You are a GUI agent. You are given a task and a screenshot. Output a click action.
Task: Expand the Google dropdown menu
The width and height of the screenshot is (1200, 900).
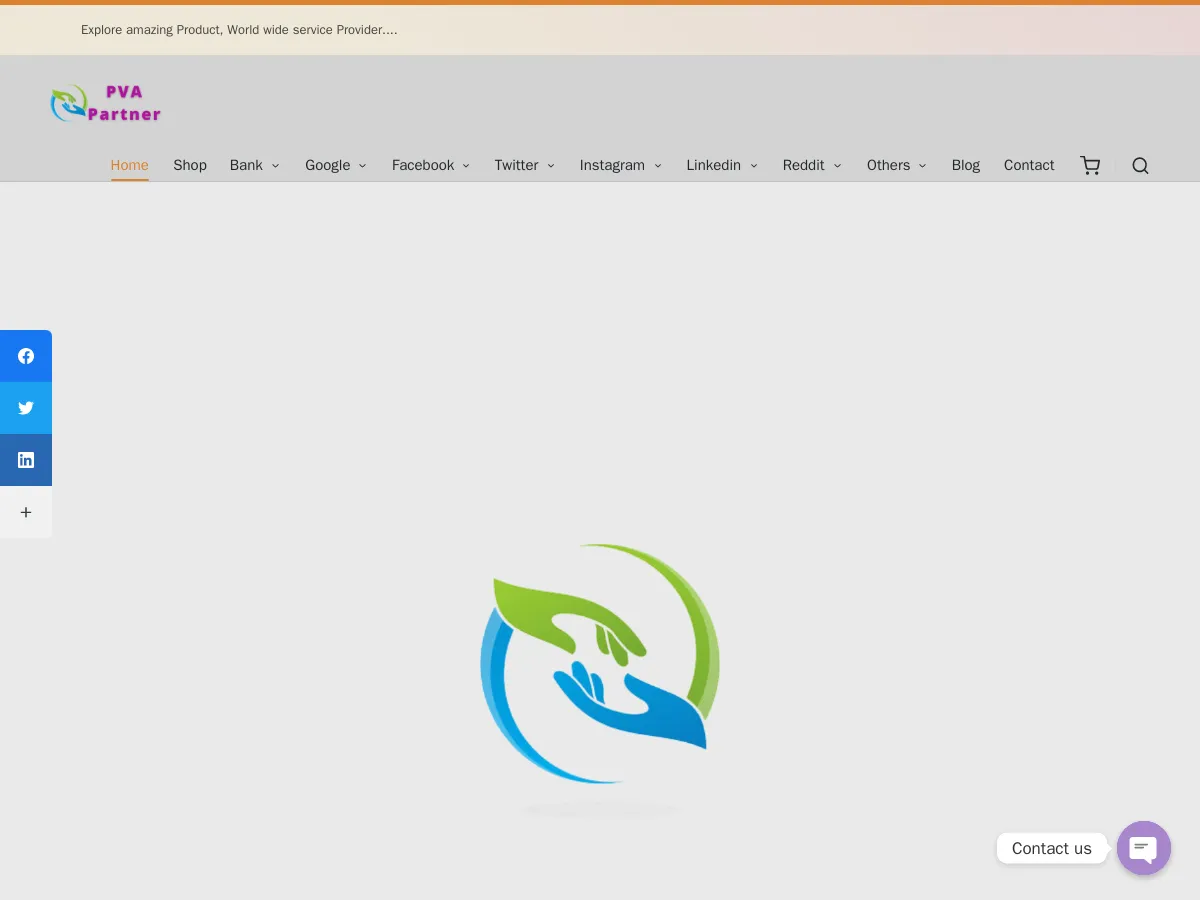335,165
